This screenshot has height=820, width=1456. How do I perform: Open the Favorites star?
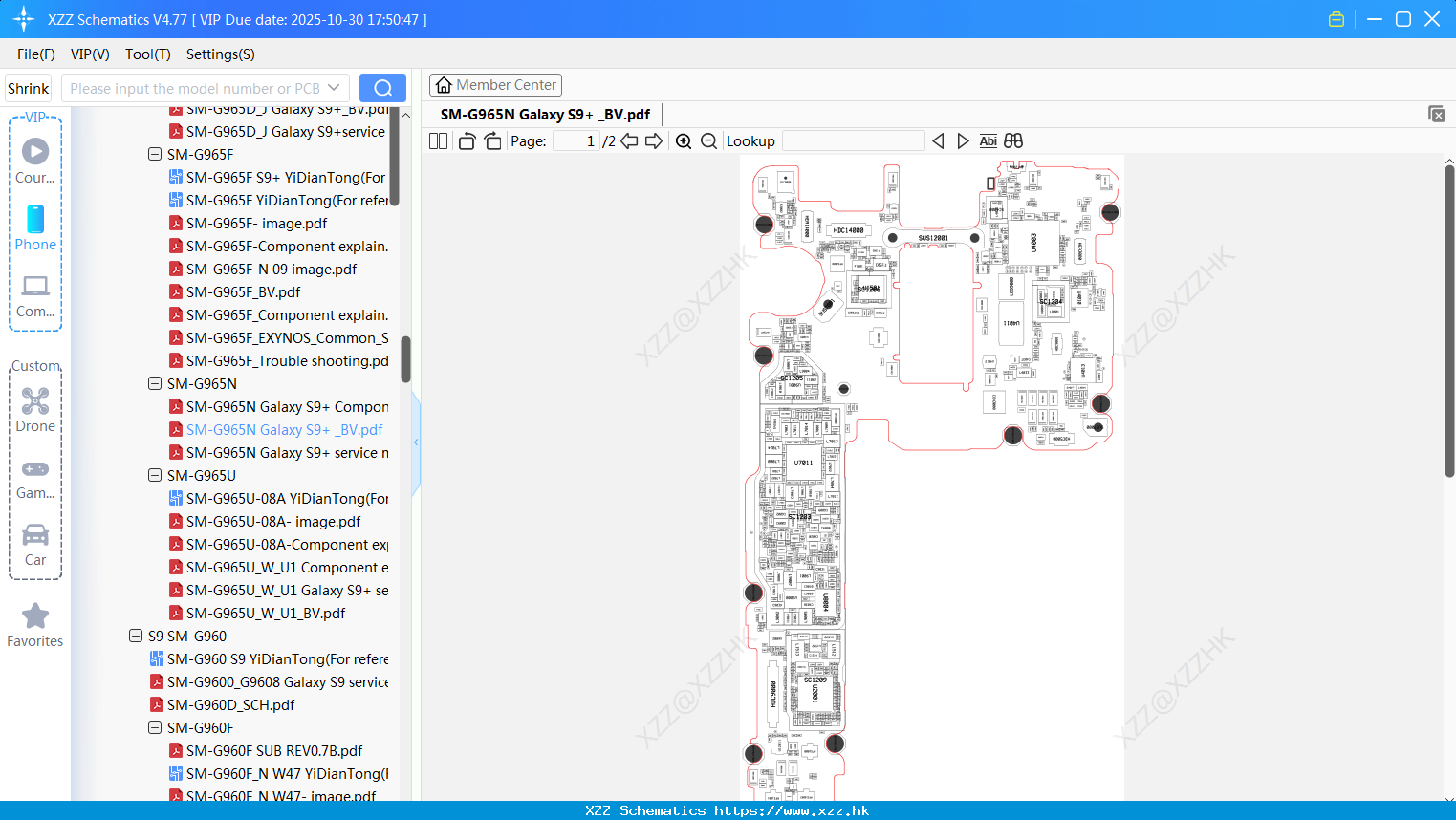[x=35, y=625]
